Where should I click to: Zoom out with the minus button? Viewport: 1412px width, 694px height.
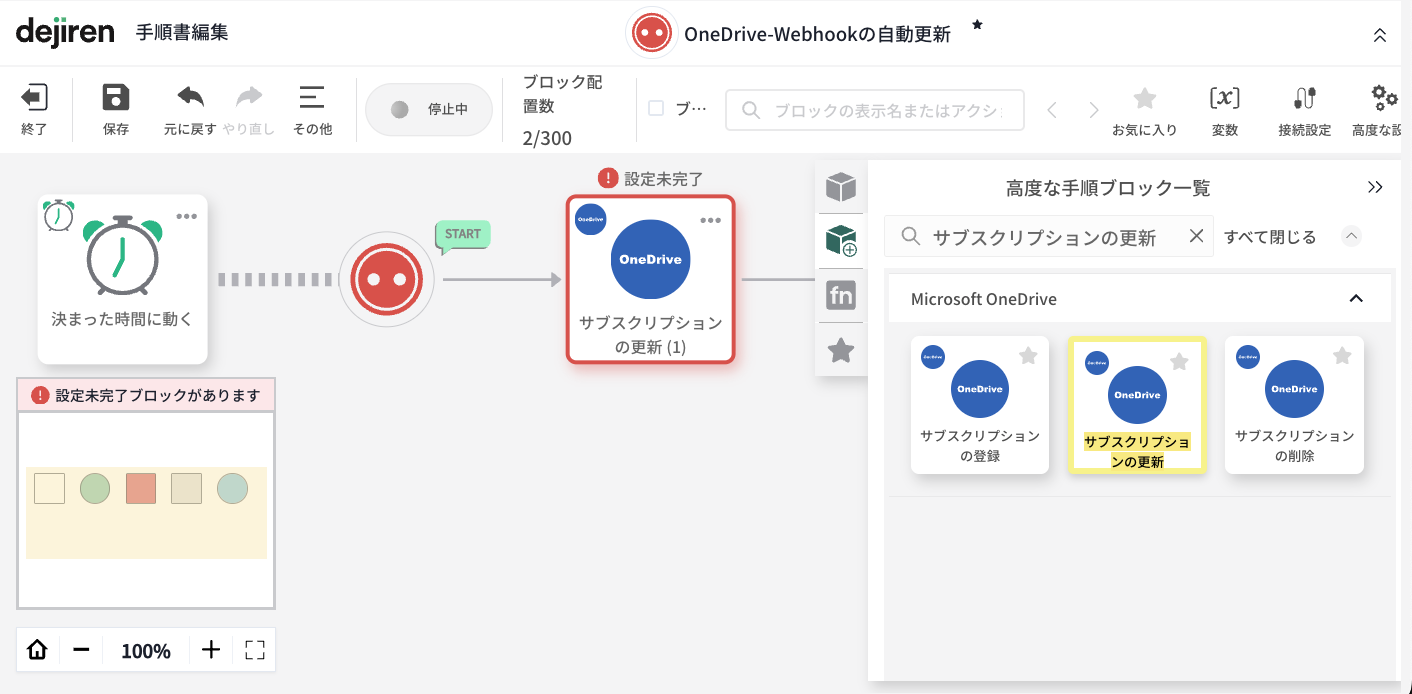pyautogui.click(x=81, y=651)
